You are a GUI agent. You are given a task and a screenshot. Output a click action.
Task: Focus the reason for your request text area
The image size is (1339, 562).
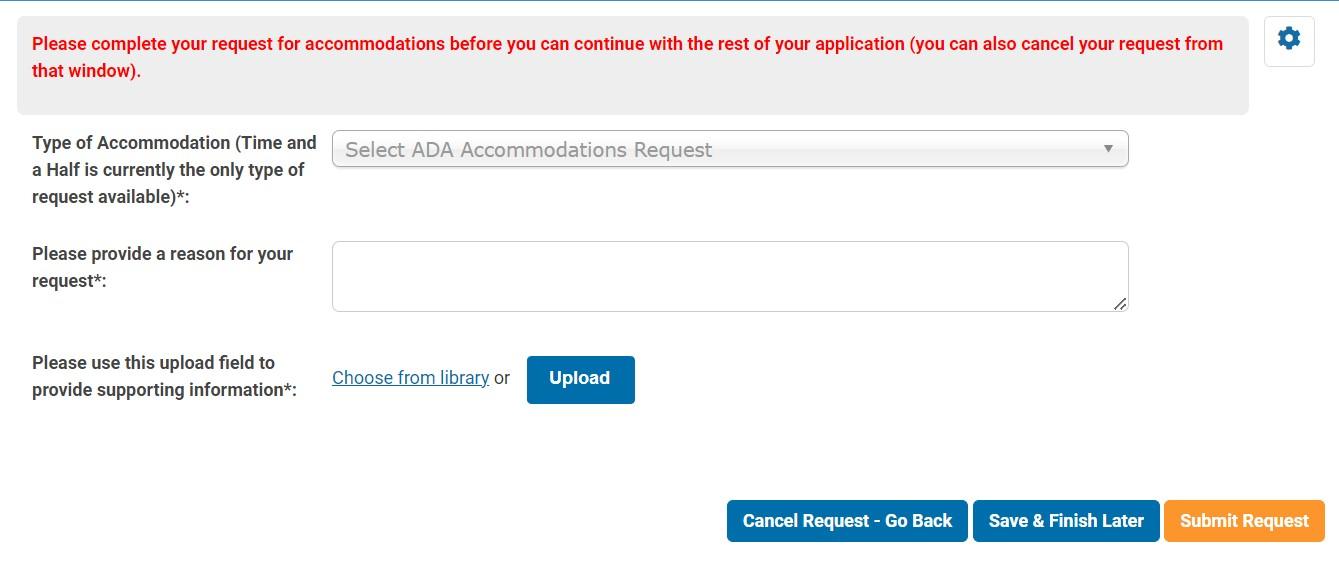point(730,276)
